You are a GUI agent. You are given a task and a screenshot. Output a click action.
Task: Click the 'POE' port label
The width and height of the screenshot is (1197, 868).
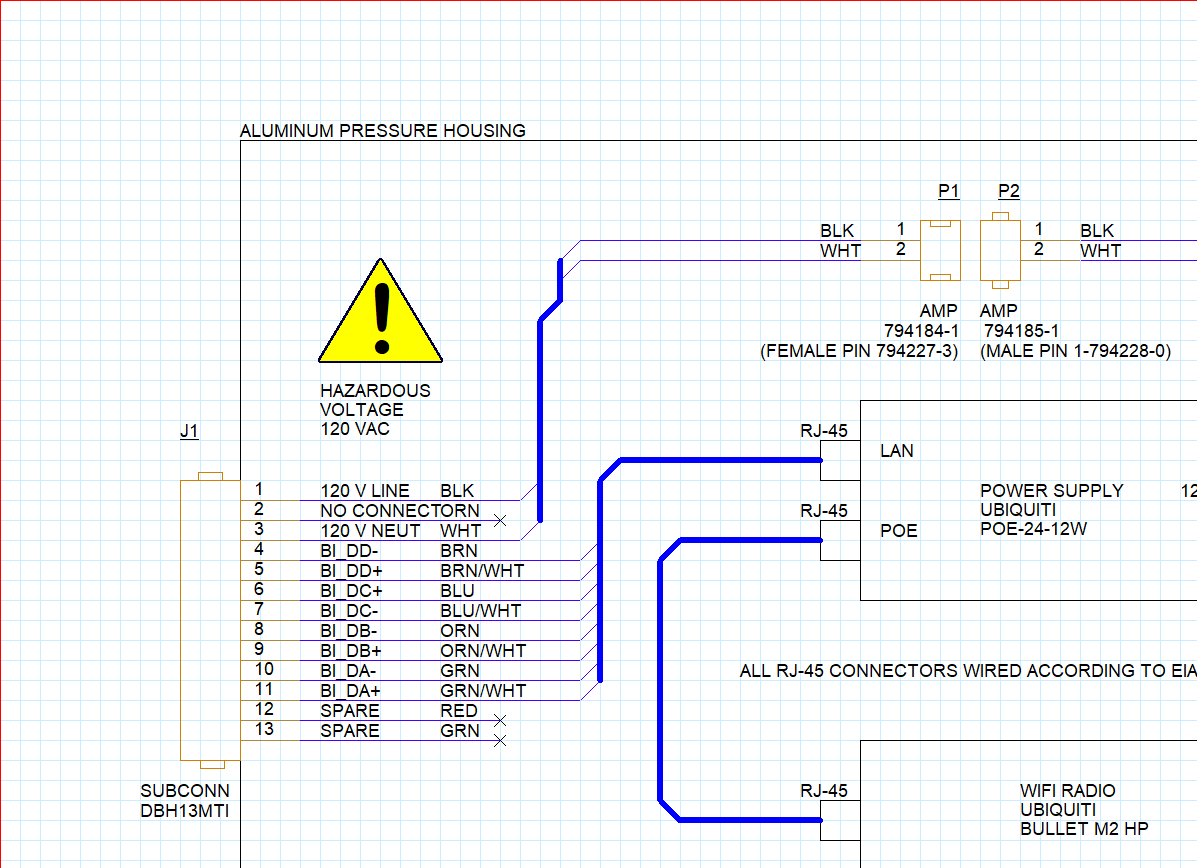[x=899, y=531]
